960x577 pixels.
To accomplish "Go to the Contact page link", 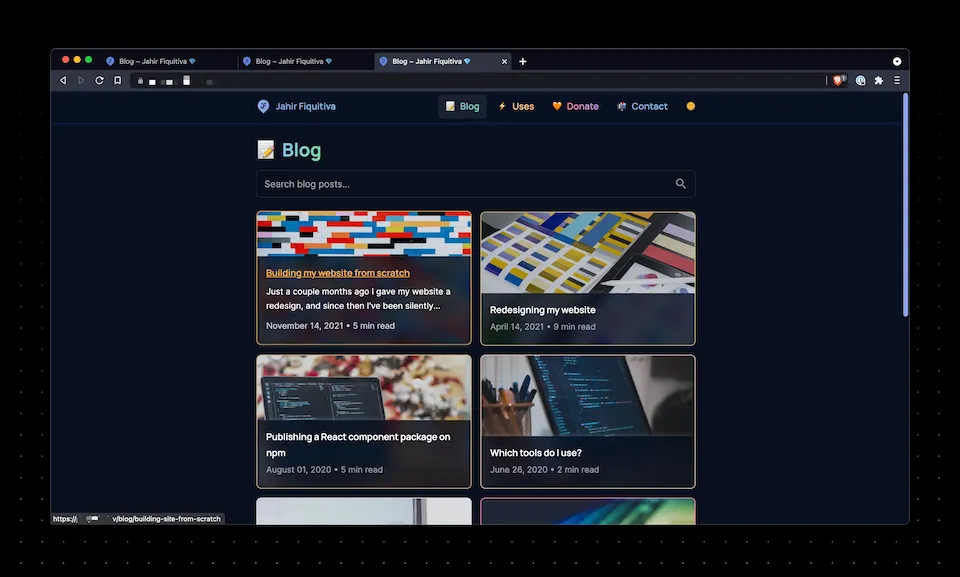I will [x=642, y=106].
